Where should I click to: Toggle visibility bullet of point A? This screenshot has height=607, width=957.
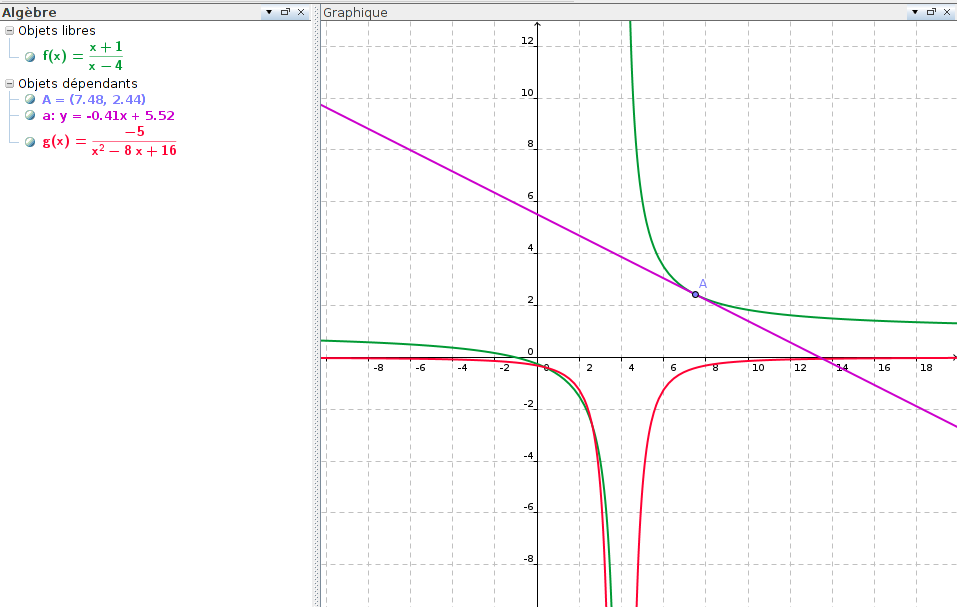tap(30, 99)
